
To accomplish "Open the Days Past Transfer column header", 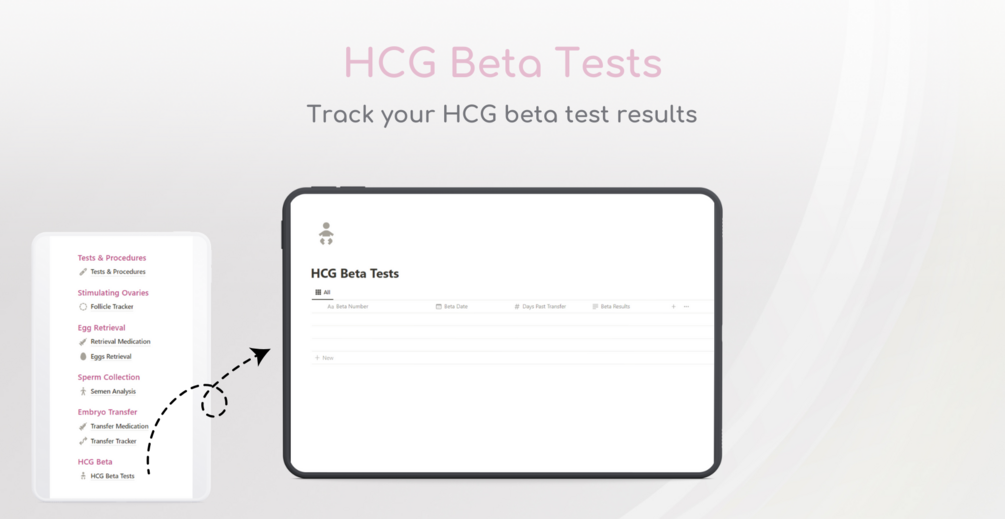I will pyautogui.click(x=540, y=306).
